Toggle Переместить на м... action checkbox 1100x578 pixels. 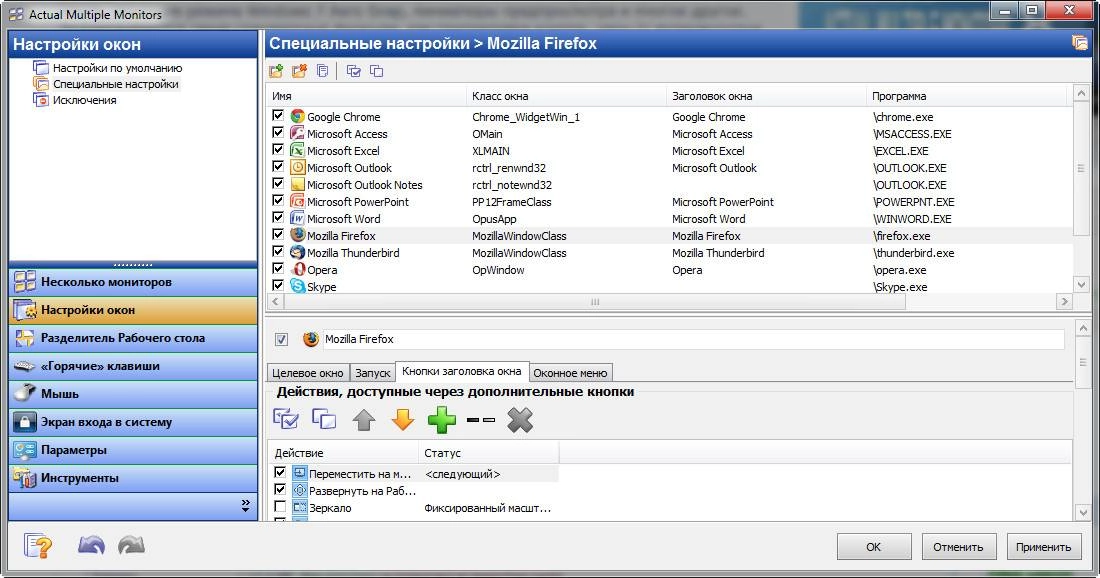280,473
